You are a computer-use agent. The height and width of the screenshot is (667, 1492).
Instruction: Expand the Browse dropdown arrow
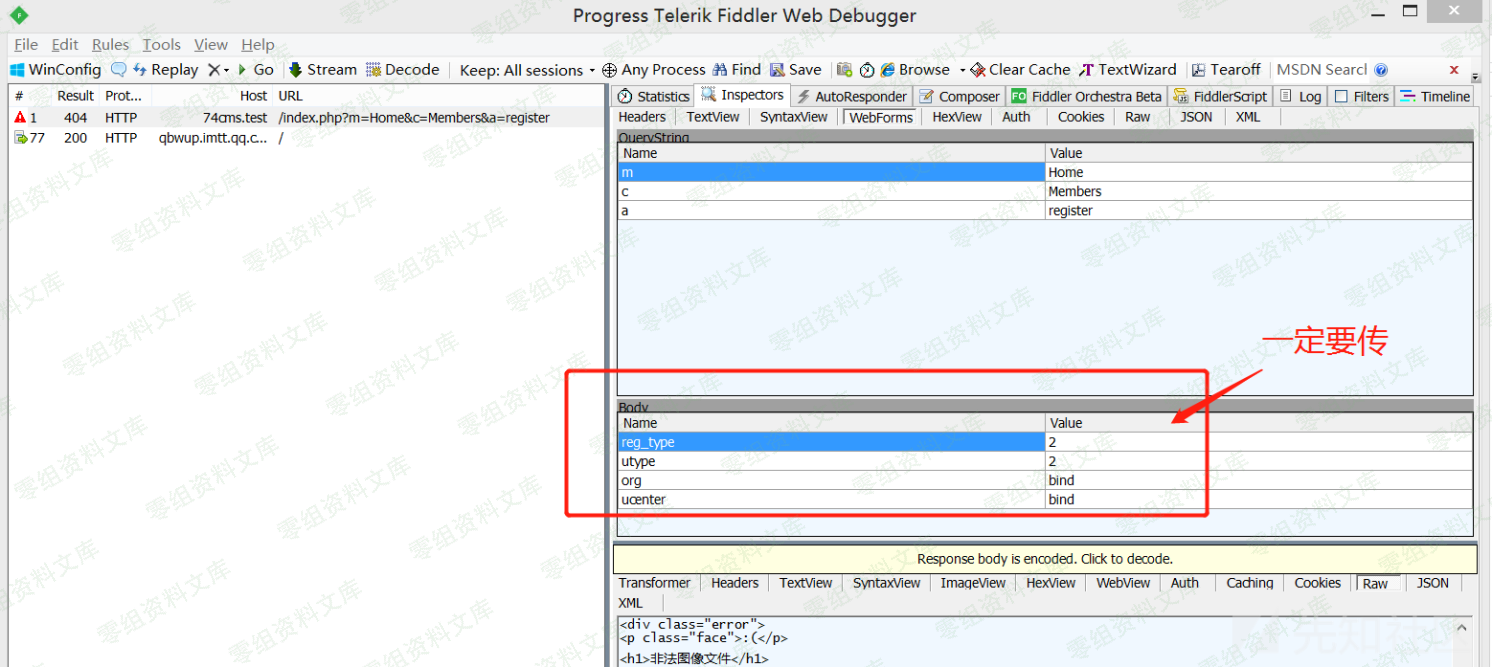tap(962, 70)
